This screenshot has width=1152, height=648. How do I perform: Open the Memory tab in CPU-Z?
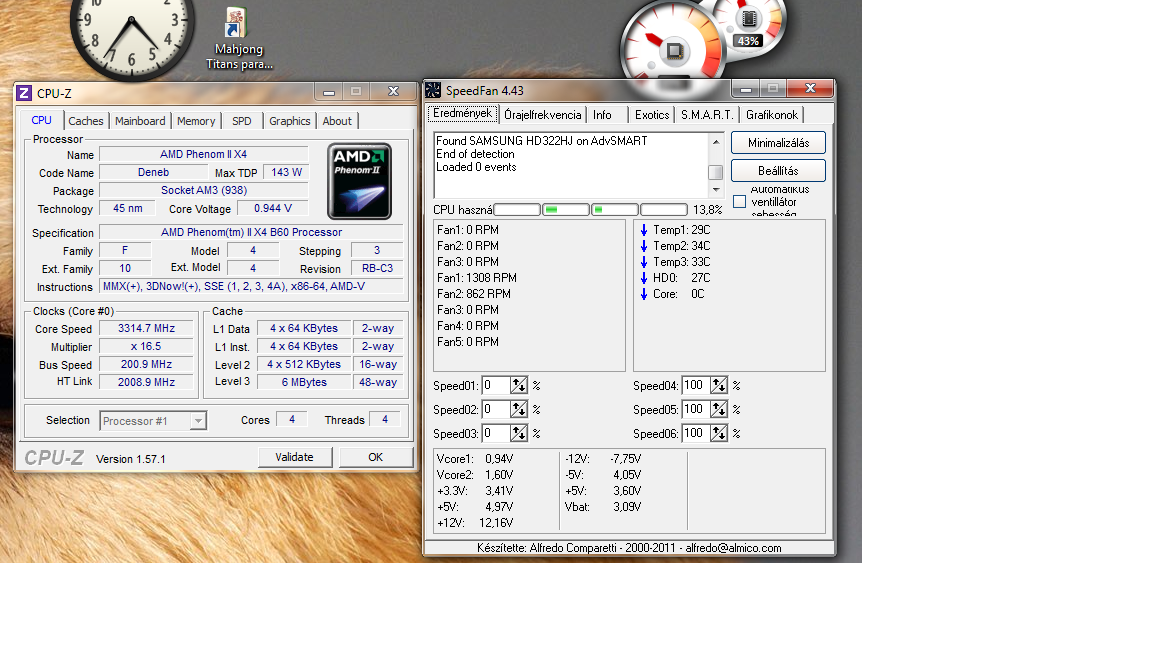pyautogui.click(x=196, y=121)
